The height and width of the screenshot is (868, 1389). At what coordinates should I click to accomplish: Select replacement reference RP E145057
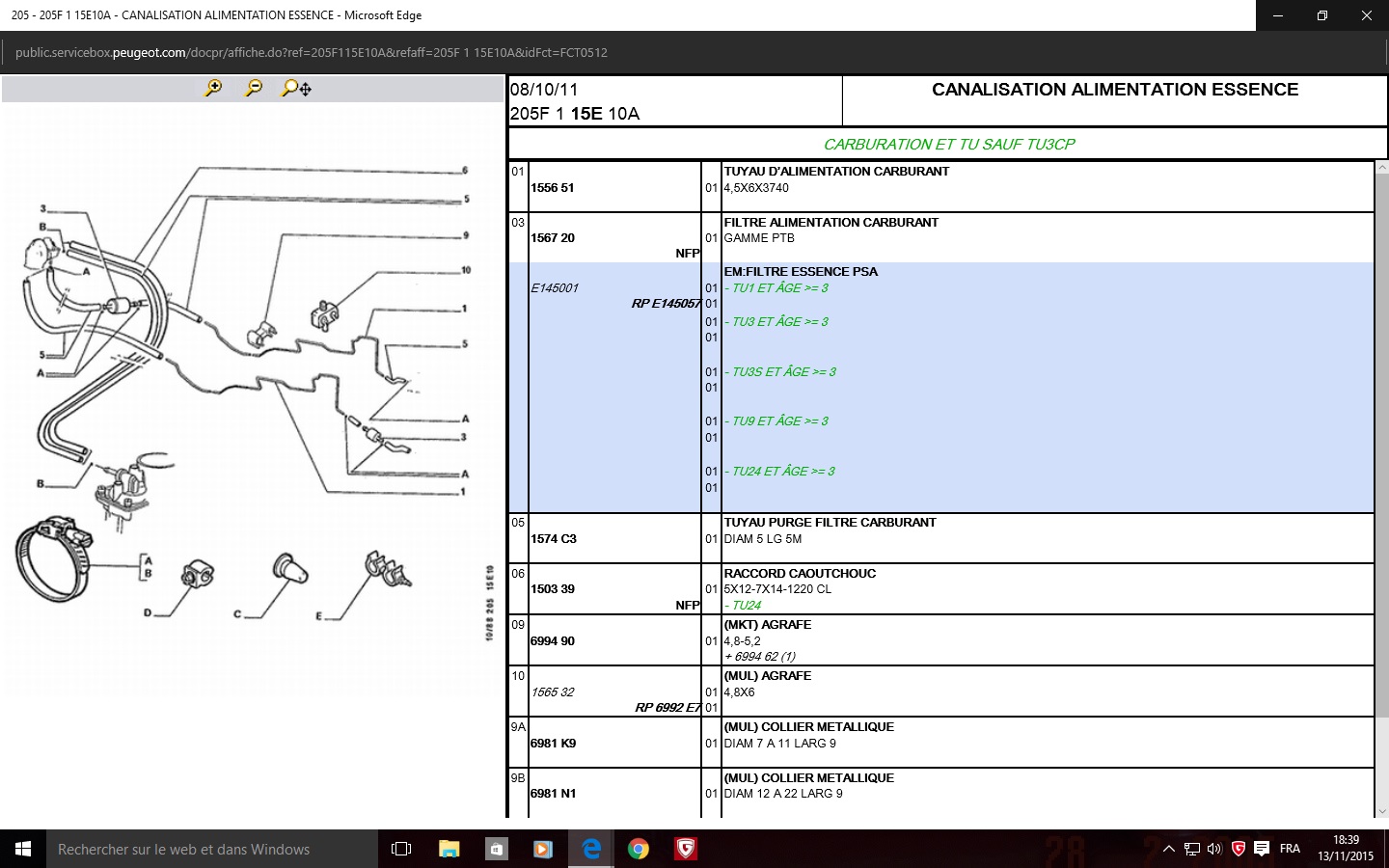pos(666,304)
